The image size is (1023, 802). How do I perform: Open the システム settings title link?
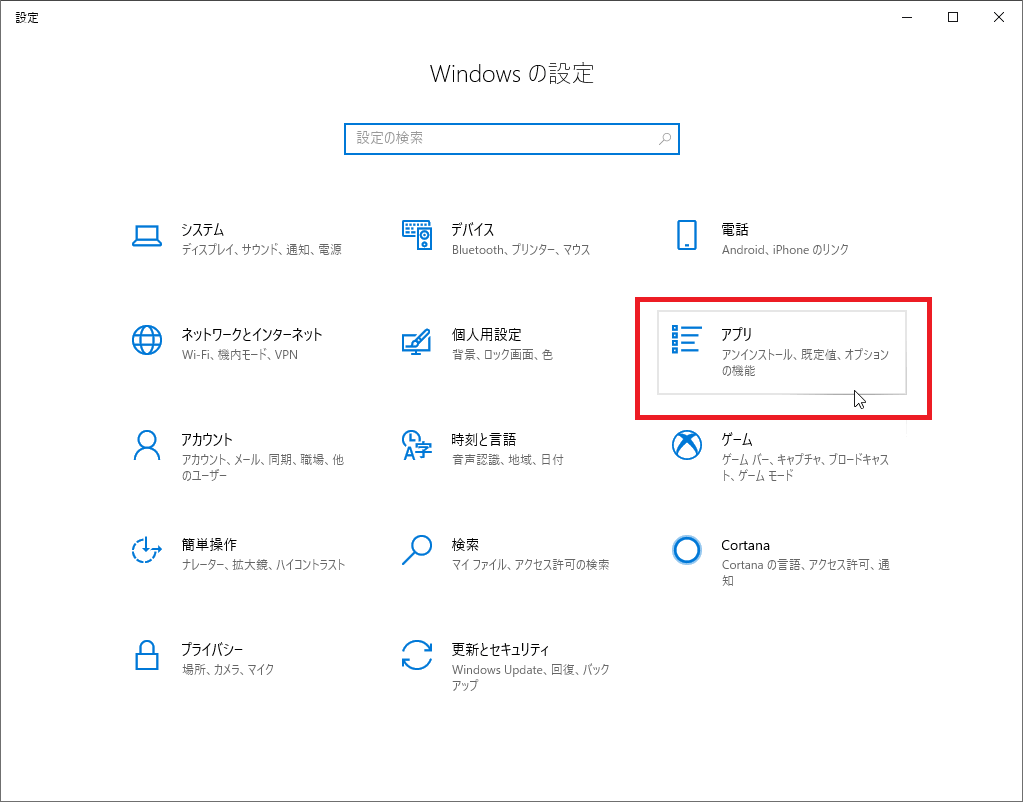202,230
